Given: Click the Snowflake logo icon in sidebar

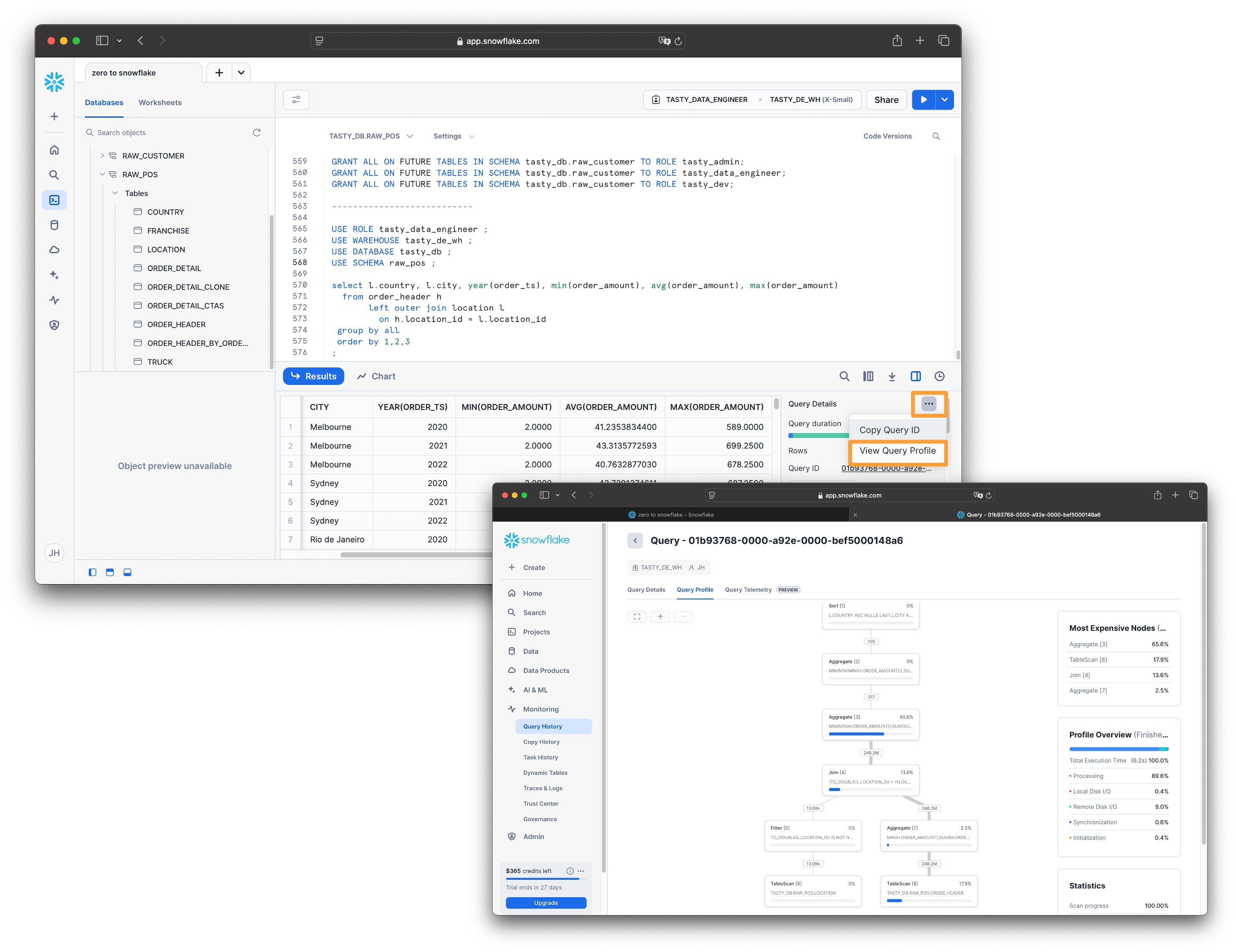Looking at the screenshot, I should (54, 82).
